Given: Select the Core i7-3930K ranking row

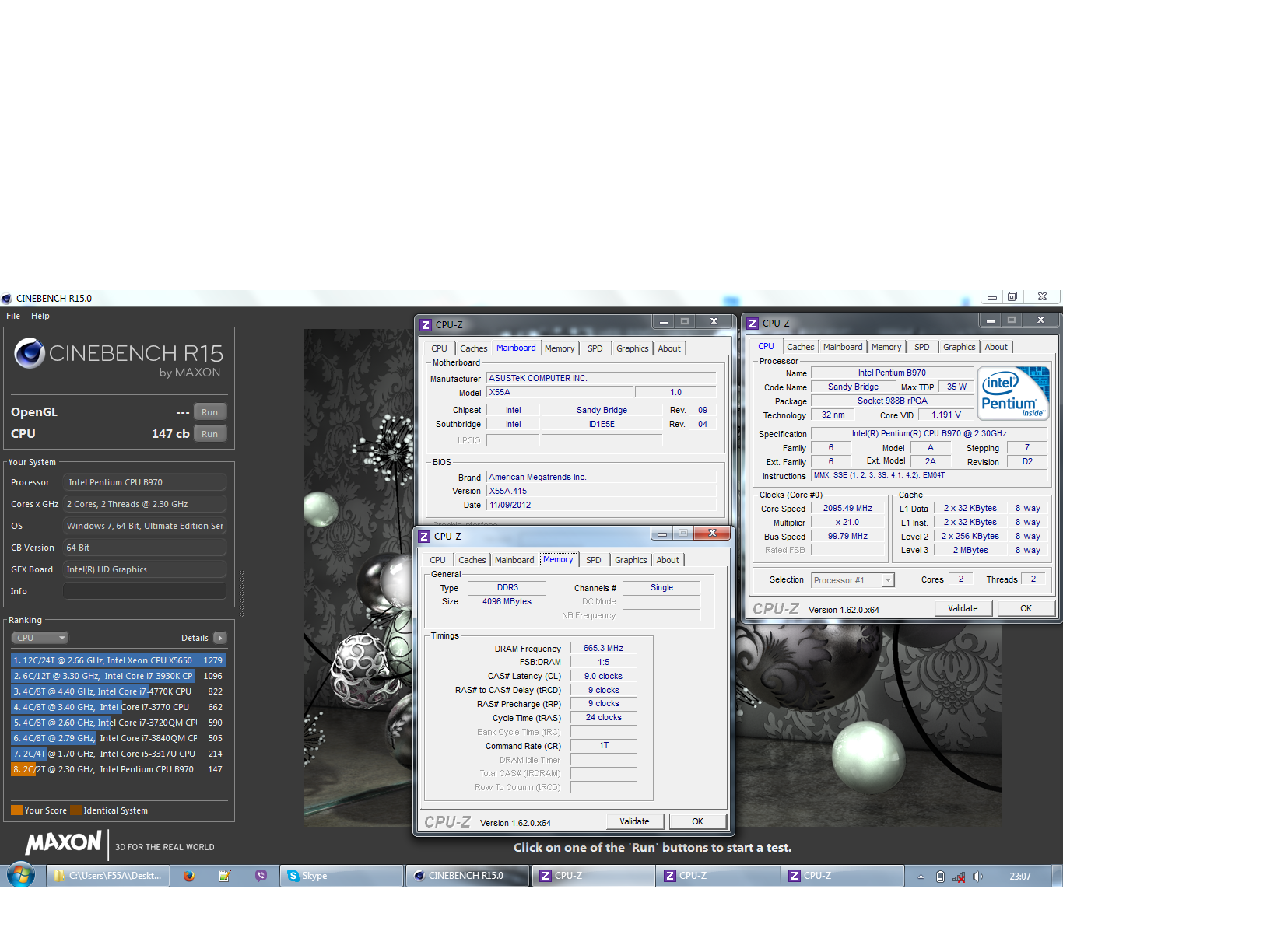Looking at the screenshot, I should coord(118,676).
